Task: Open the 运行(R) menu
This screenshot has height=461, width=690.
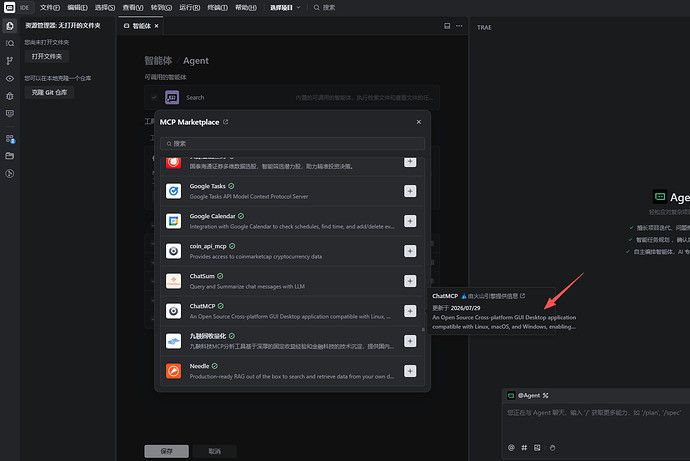Action: (190, 7)
